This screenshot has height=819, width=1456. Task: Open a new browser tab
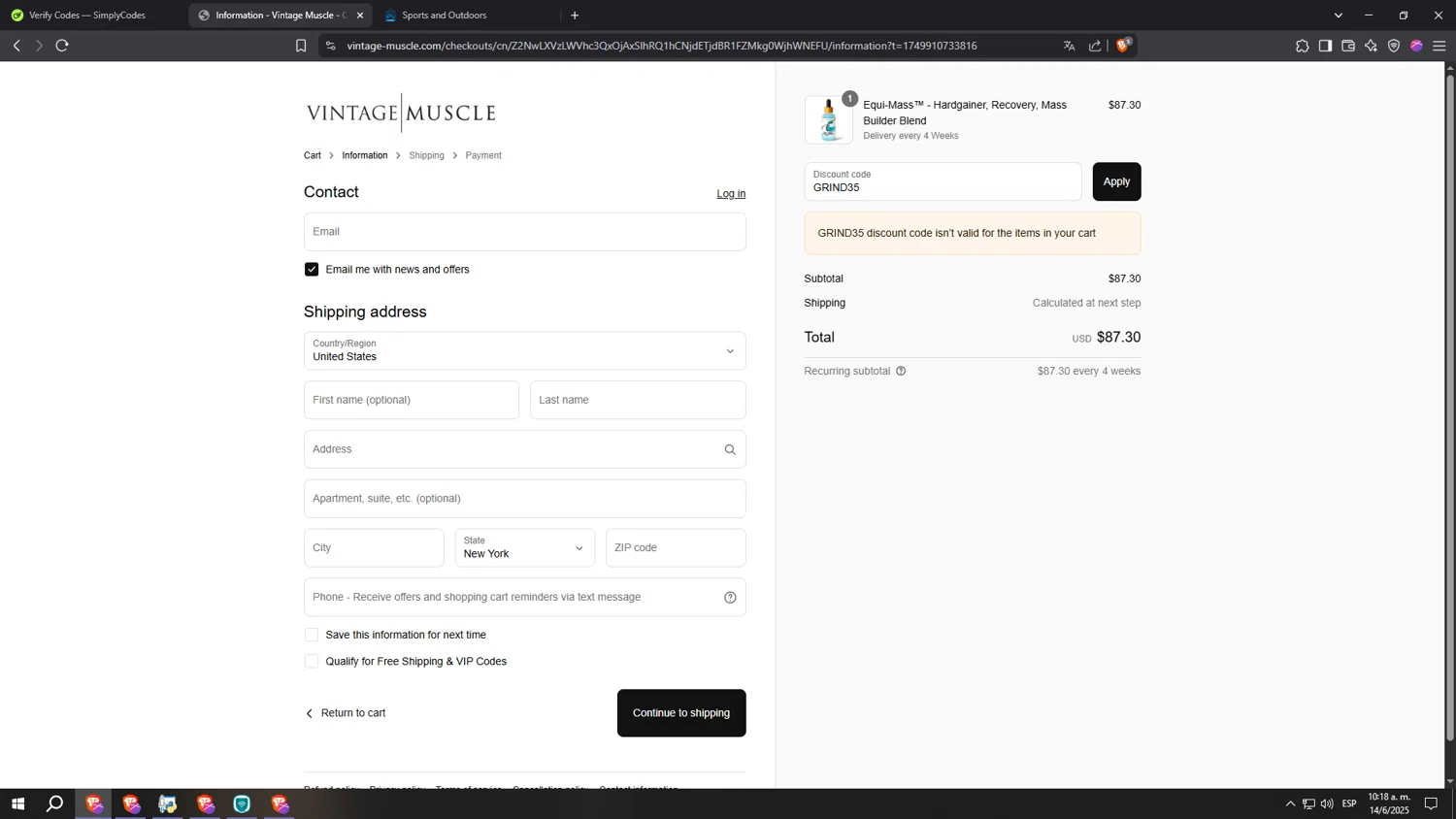(575, 16)
